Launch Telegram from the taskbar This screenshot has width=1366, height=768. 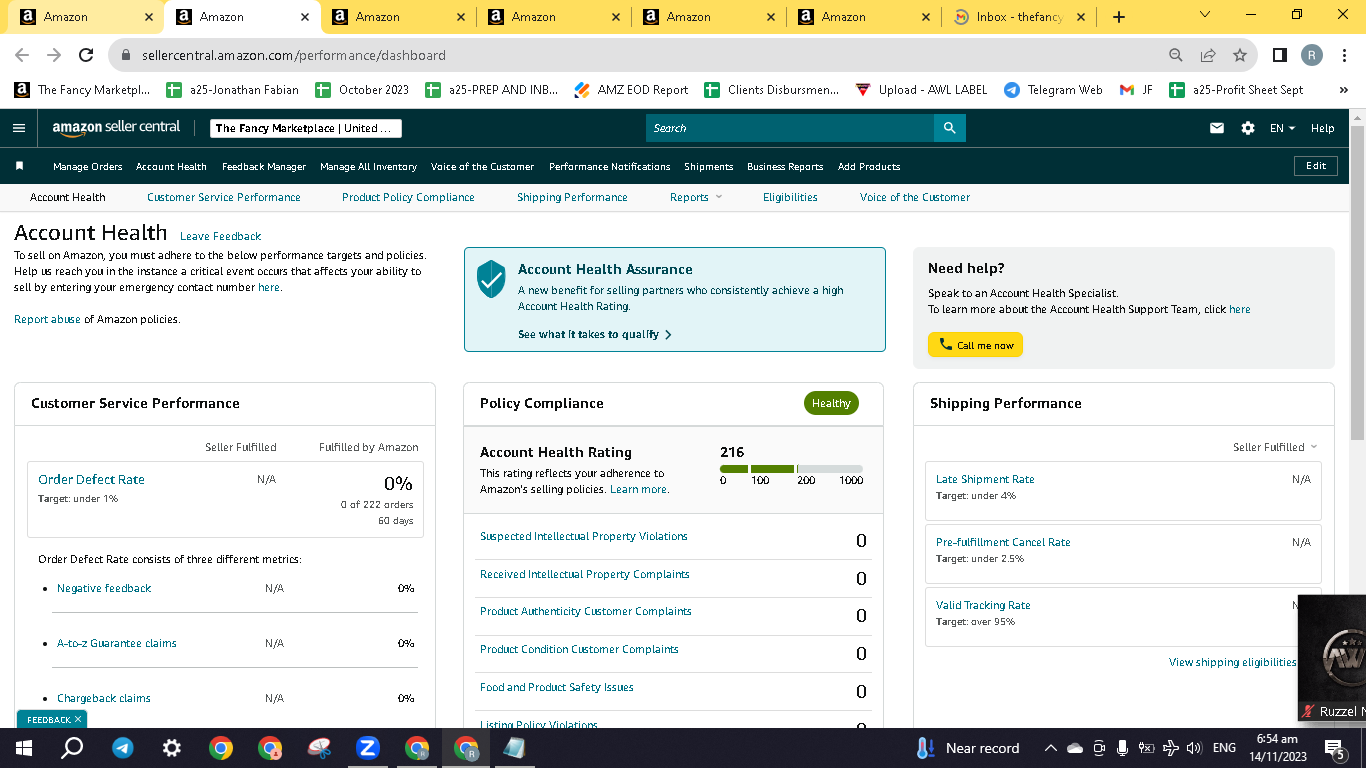pyautogui.click(x=123, y=748)
